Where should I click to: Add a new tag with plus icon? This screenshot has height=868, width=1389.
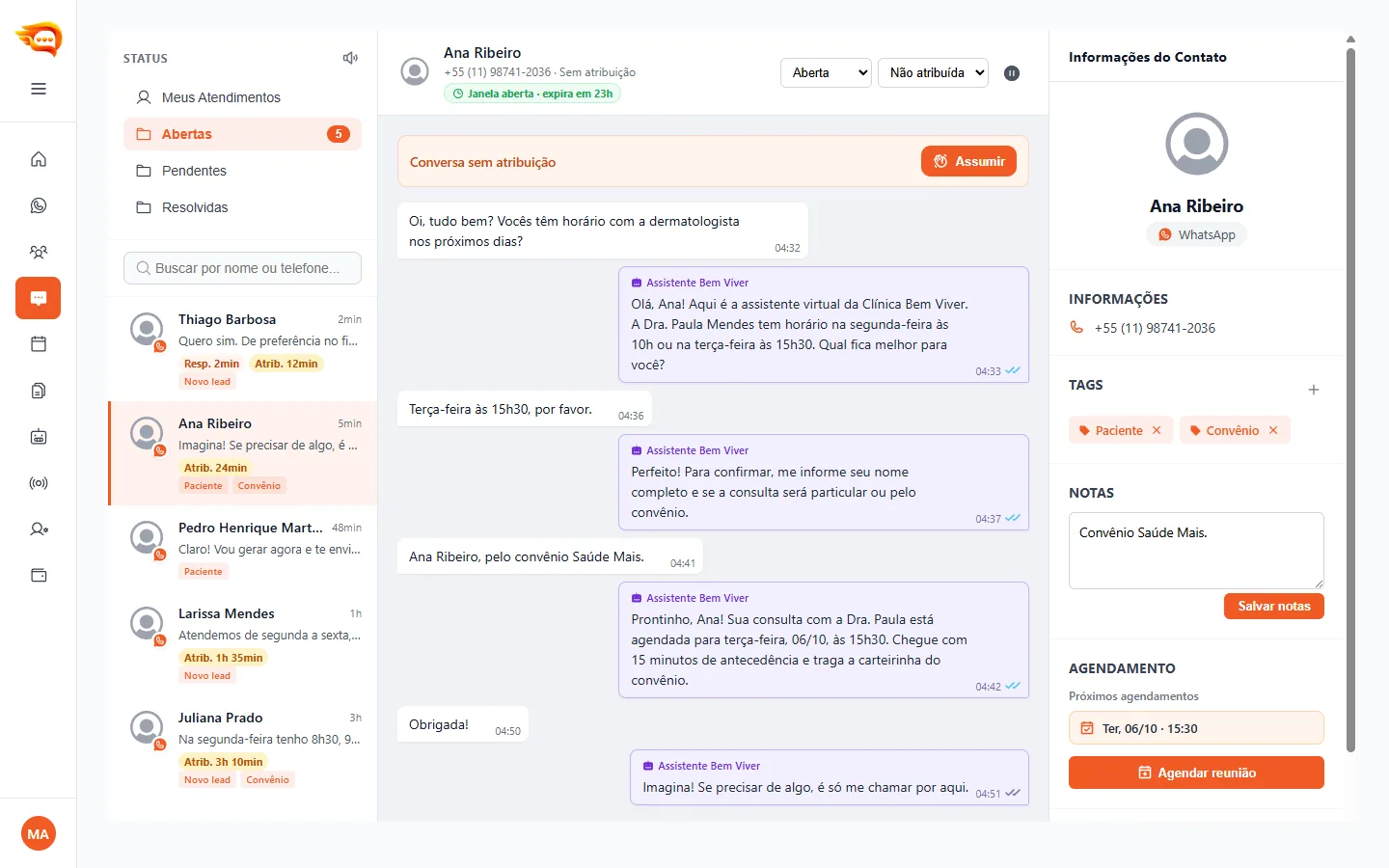[1314, 390]
